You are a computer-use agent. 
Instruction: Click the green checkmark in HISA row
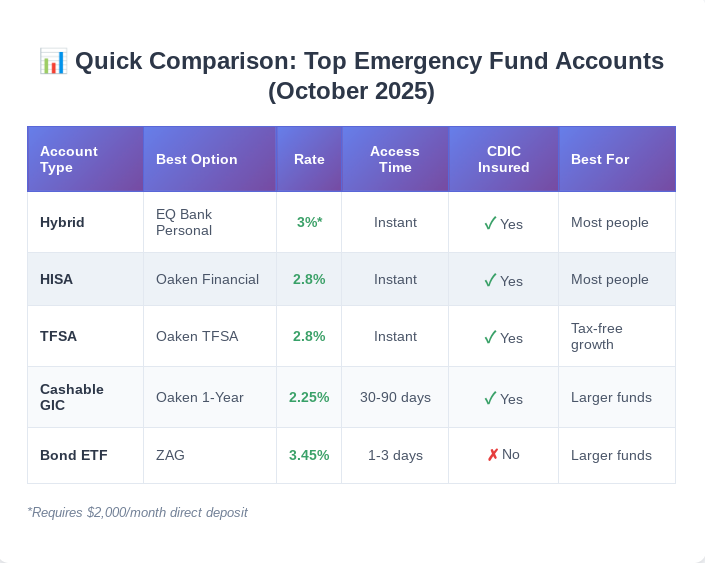click(490, 280)
